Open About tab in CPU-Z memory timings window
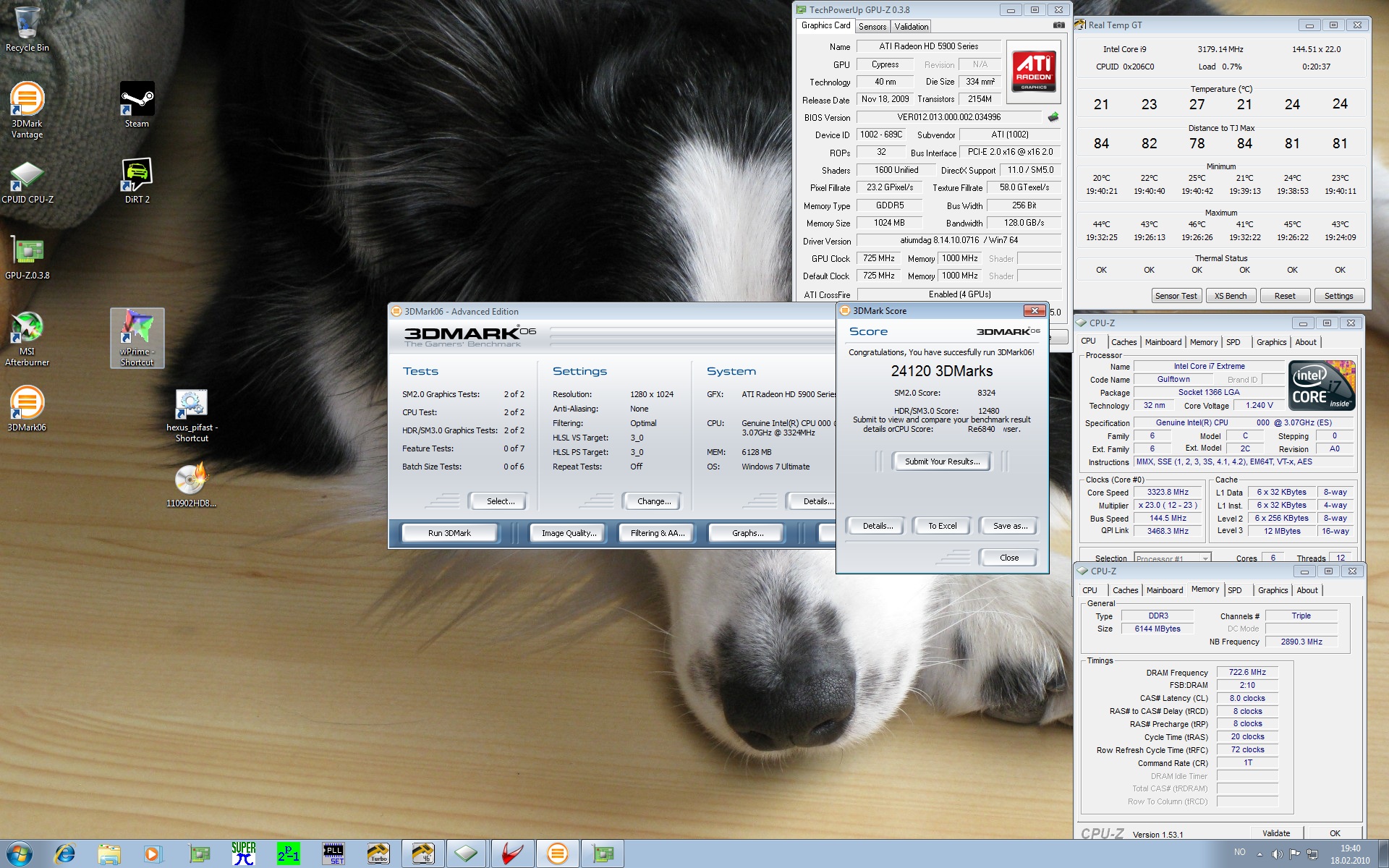1389x868 pixels. 1307,590
